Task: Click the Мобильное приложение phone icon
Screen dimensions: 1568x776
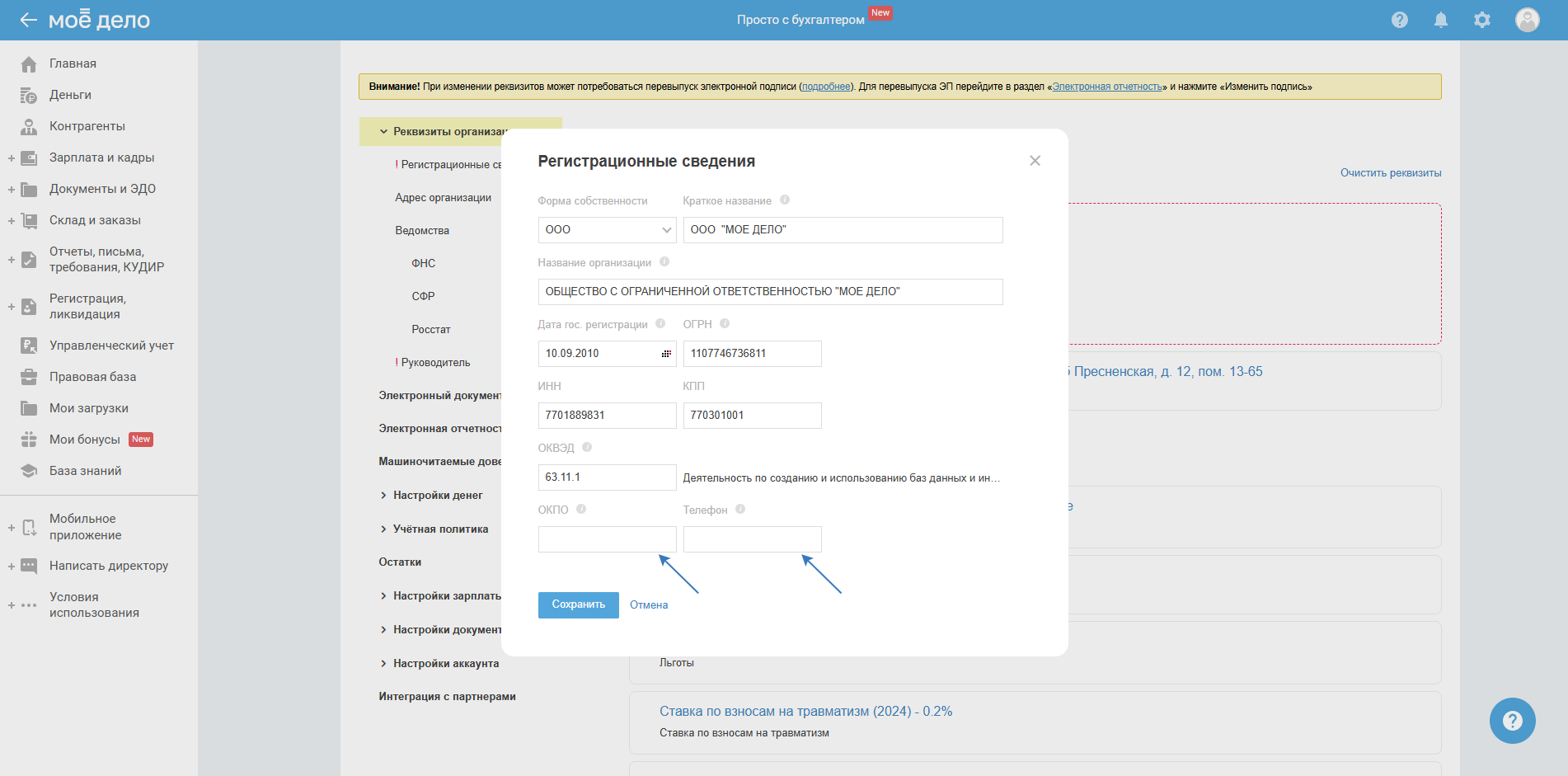Action: 29,527
